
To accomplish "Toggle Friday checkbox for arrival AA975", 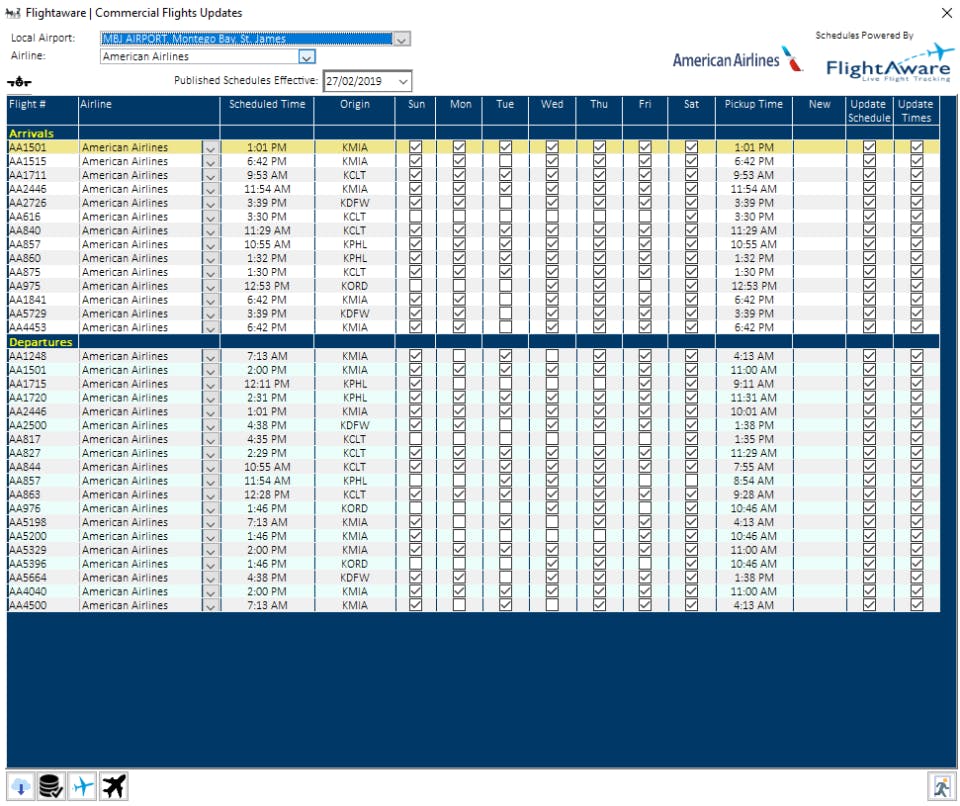I will point(645,285).
